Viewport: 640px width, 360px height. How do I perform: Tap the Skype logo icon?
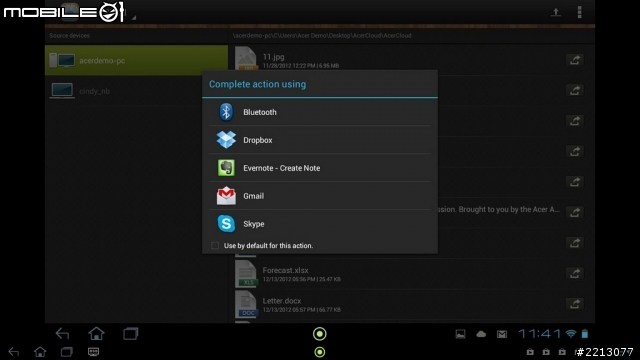(x=226, y=224)
